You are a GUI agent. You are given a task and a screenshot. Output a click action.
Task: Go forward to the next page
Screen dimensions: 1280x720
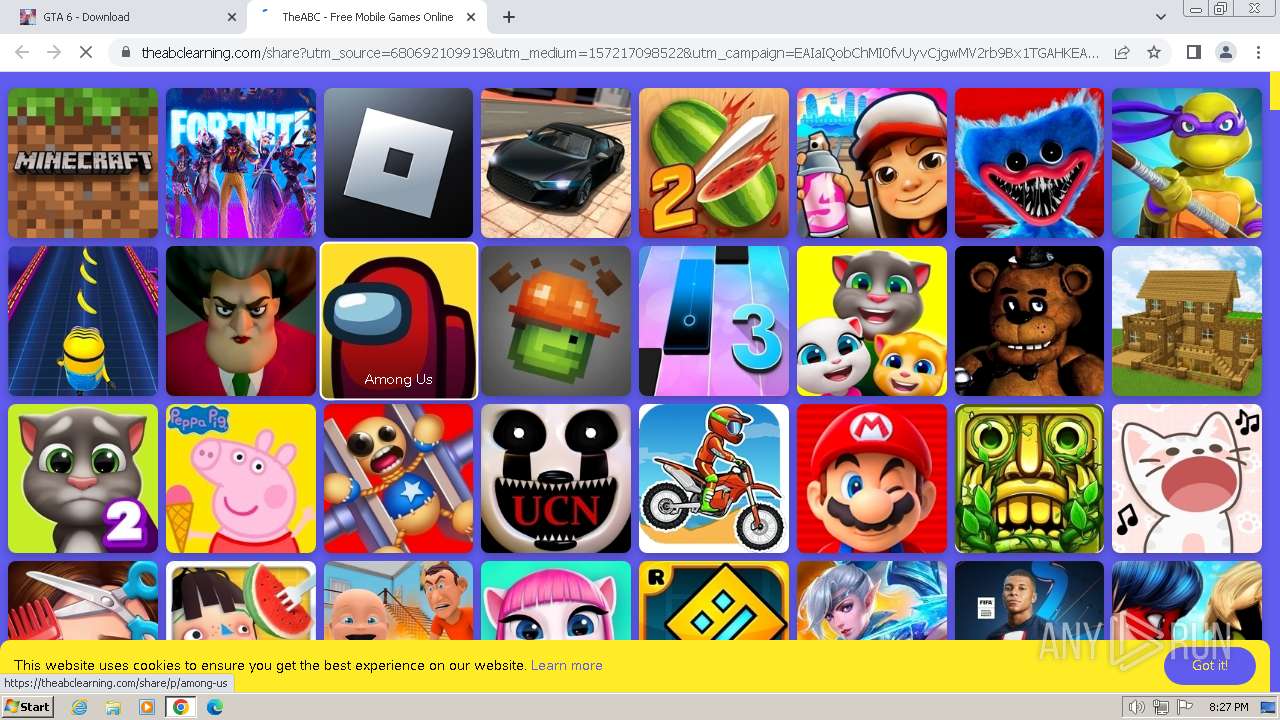(54, 52)
